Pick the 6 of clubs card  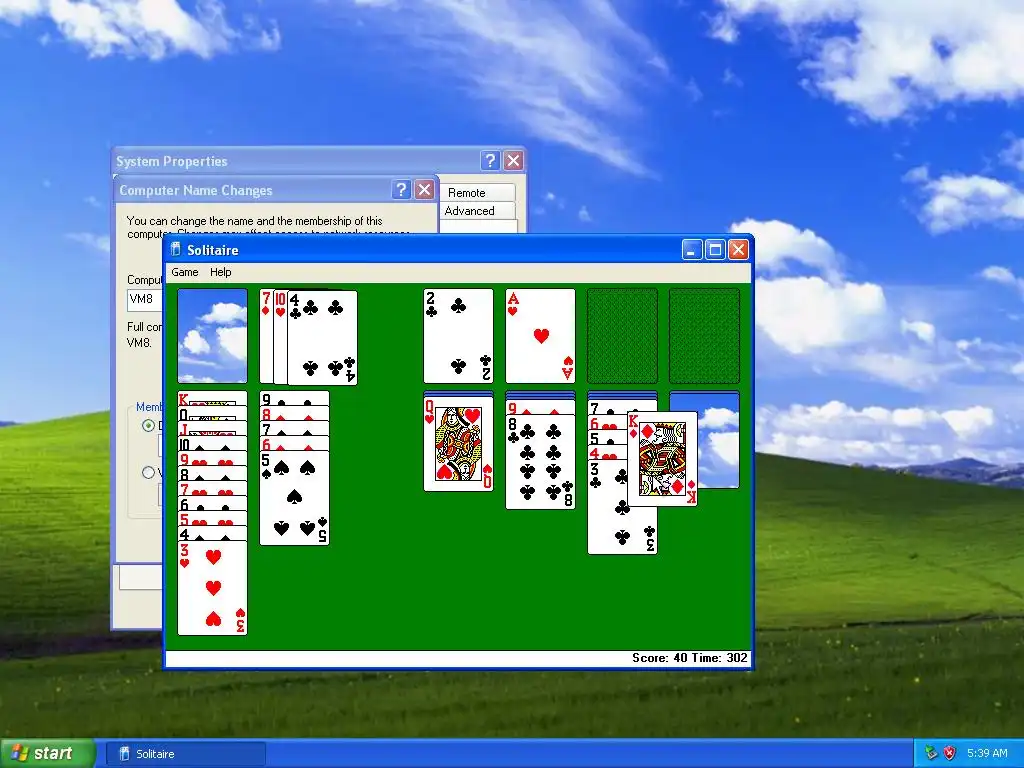(212, 503)
